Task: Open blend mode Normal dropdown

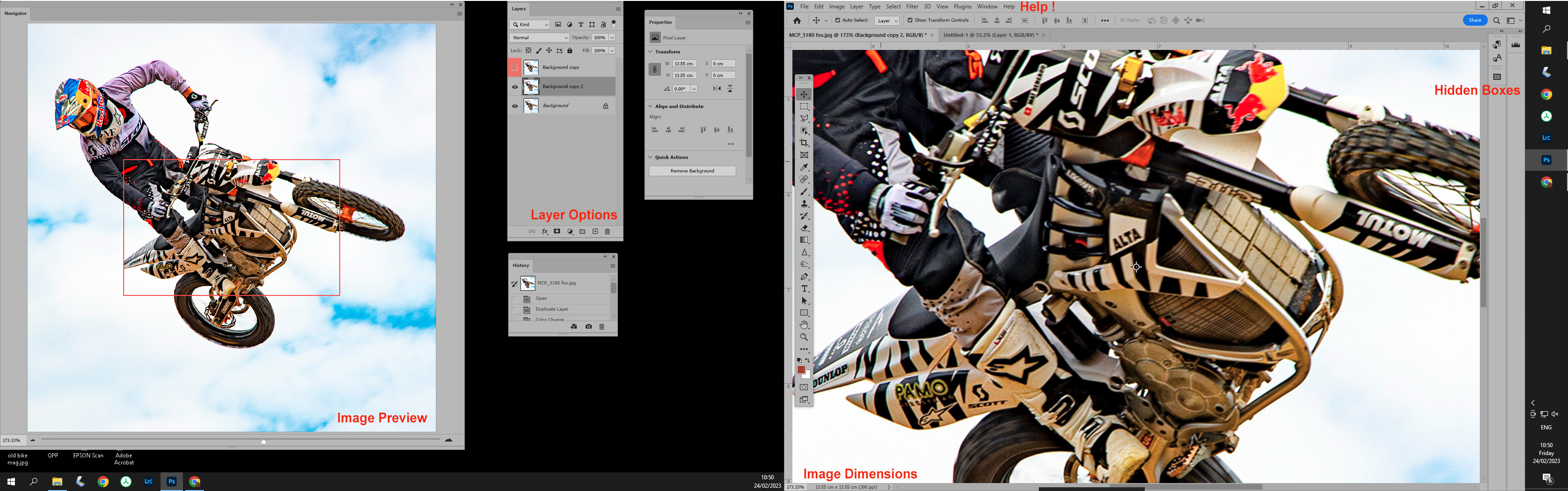Action: point(539,38)
